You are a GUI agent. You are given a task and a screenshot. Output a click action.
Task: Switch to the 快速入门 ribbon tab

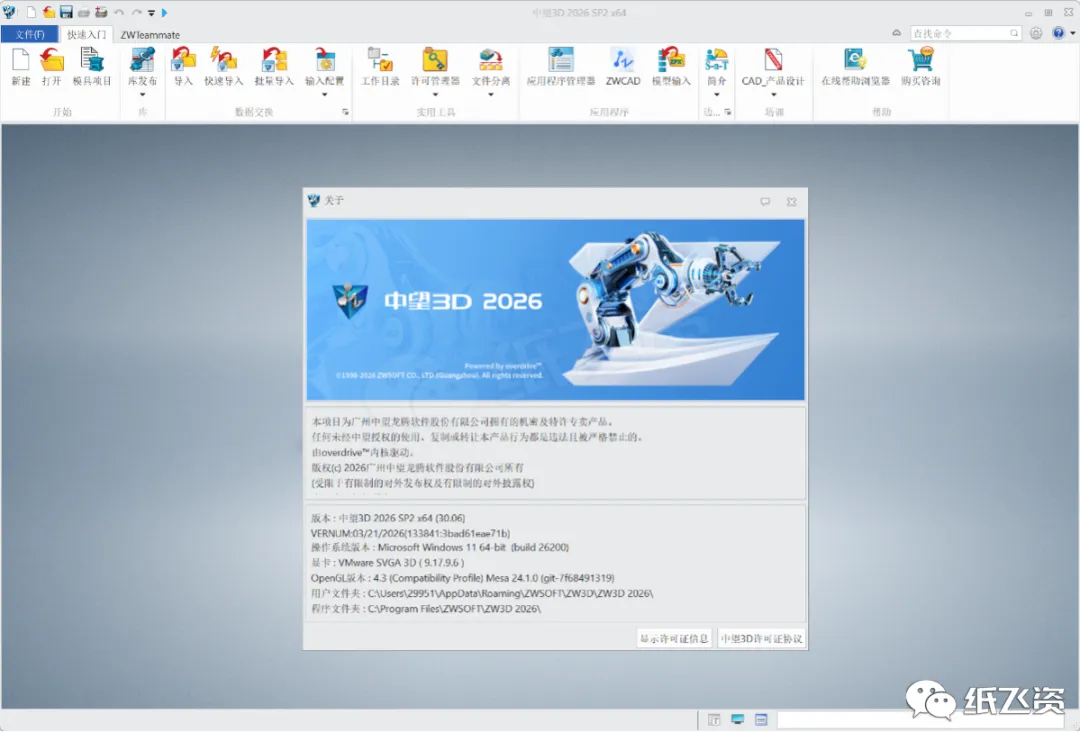pyautogui.click(x=87, y=34)
